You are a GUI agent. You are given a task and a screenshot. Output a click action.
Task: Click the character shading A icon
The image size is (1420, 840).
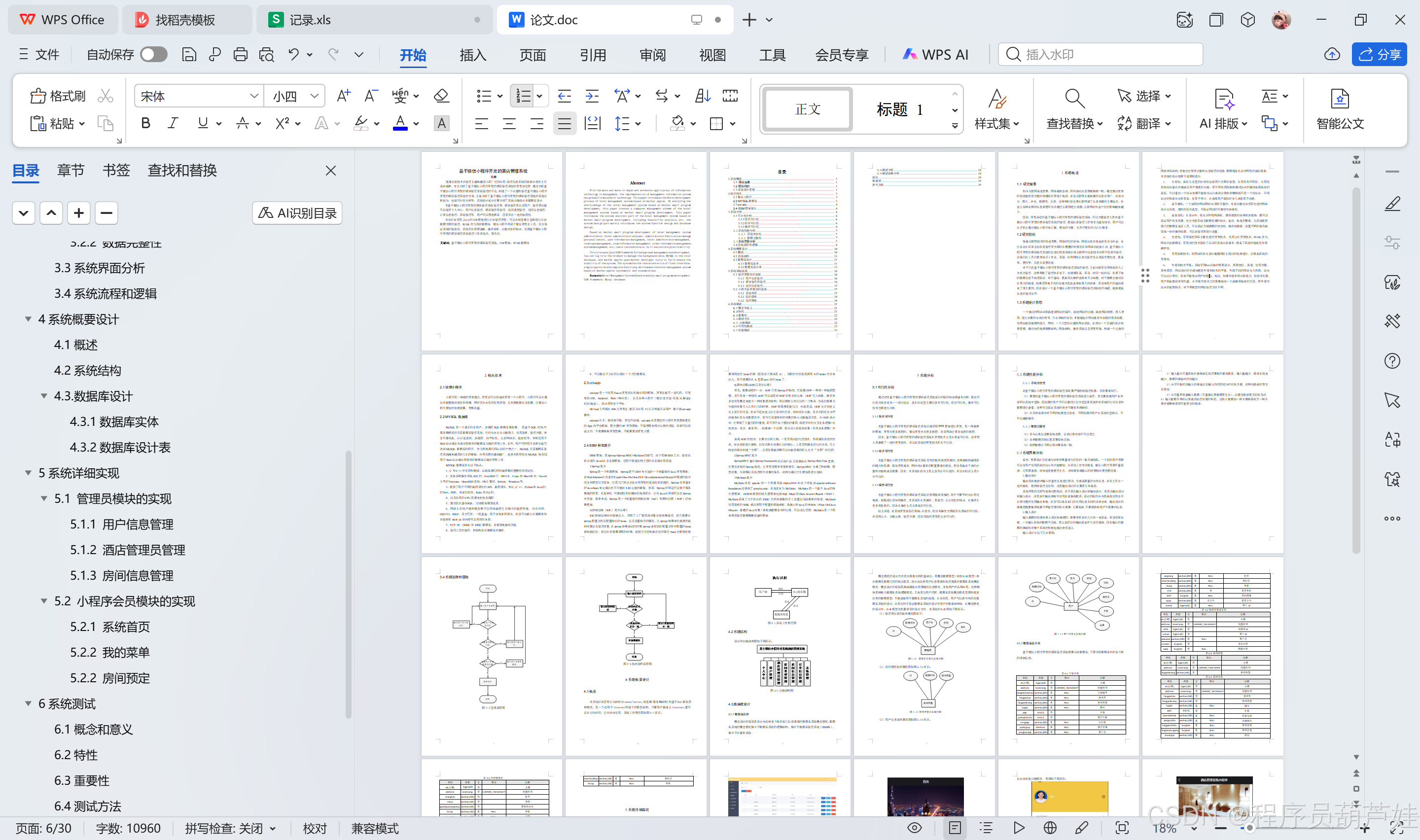click(x=441, y=123)
